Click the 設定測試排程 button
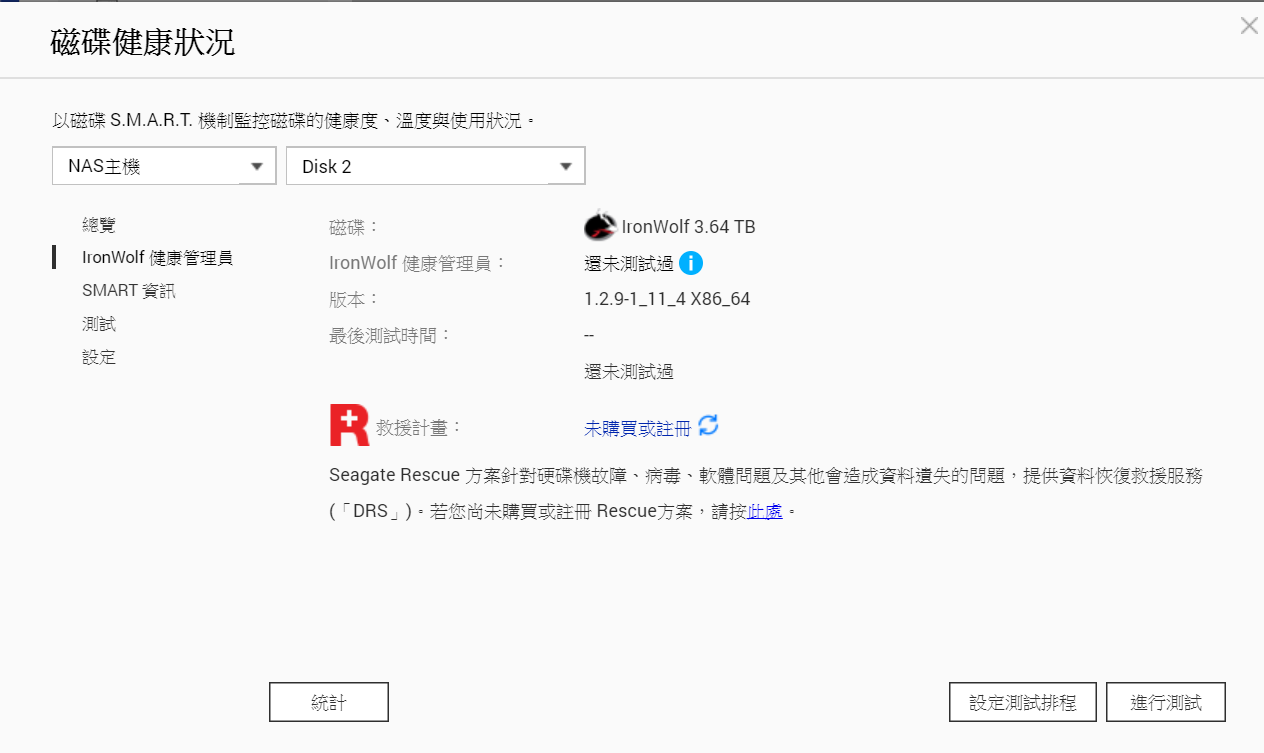The height and width of the screenshot is (753, 1264). 1023,702
